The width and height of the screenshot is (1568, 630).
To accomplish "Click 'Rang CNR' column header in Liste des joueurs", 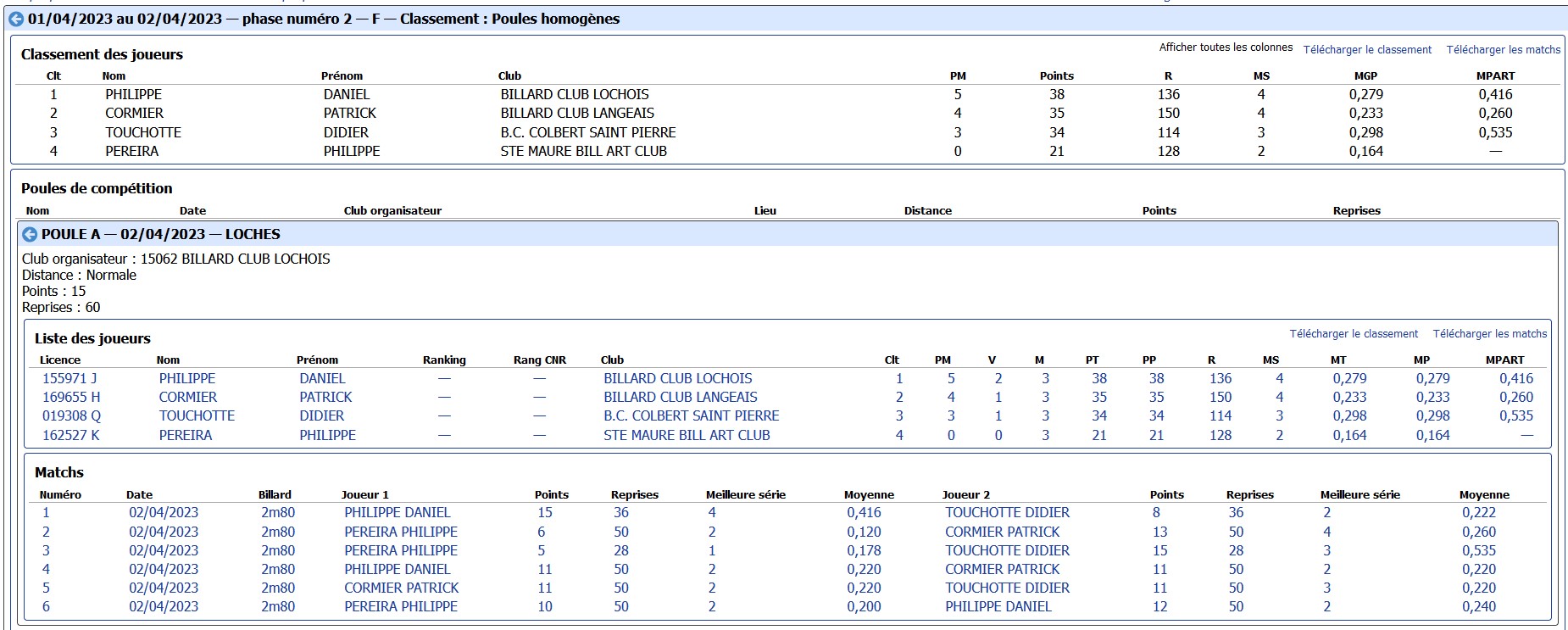I will click(539, 360).
